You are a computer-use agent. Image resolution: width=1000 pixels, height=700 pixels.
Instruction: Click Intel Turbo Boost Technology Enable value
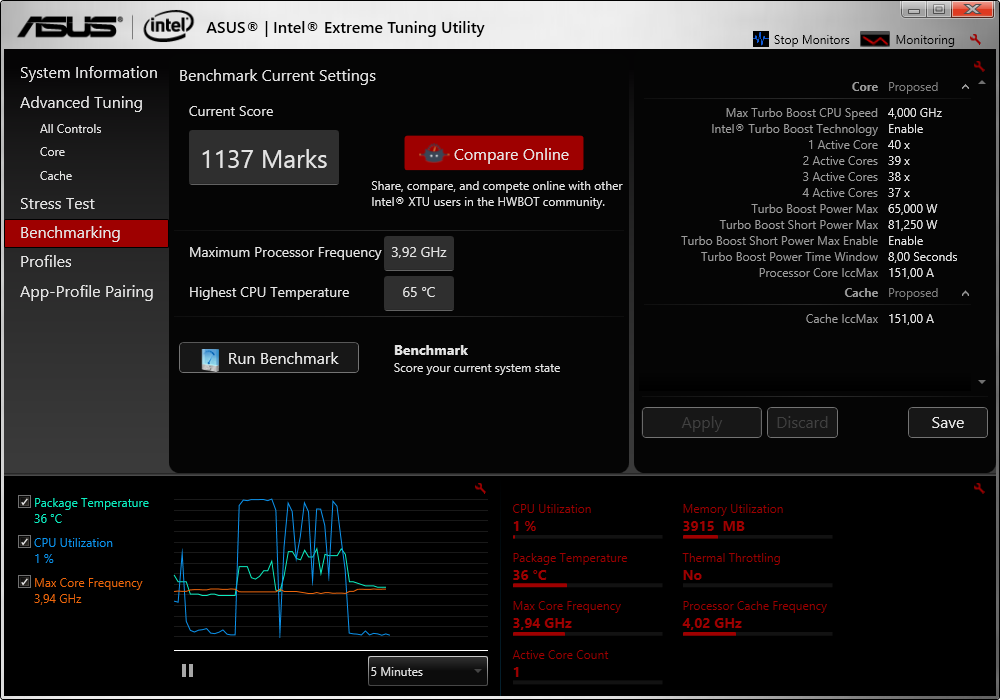(x=906, y=129)
